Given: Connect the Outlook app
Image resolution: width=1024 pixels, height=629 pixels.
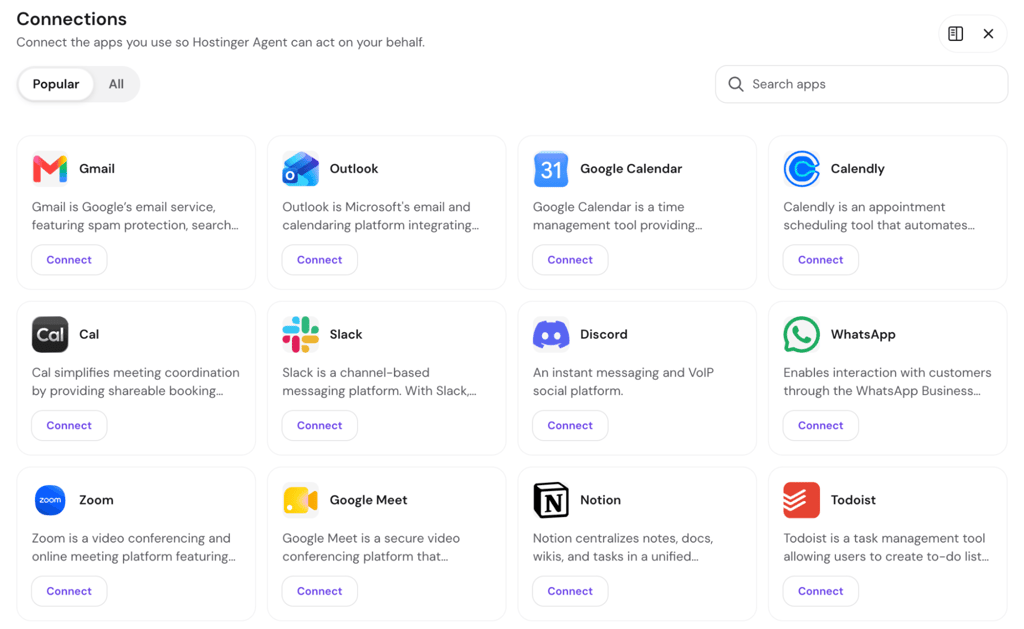Looking at the screenshot, I should 319,260.
